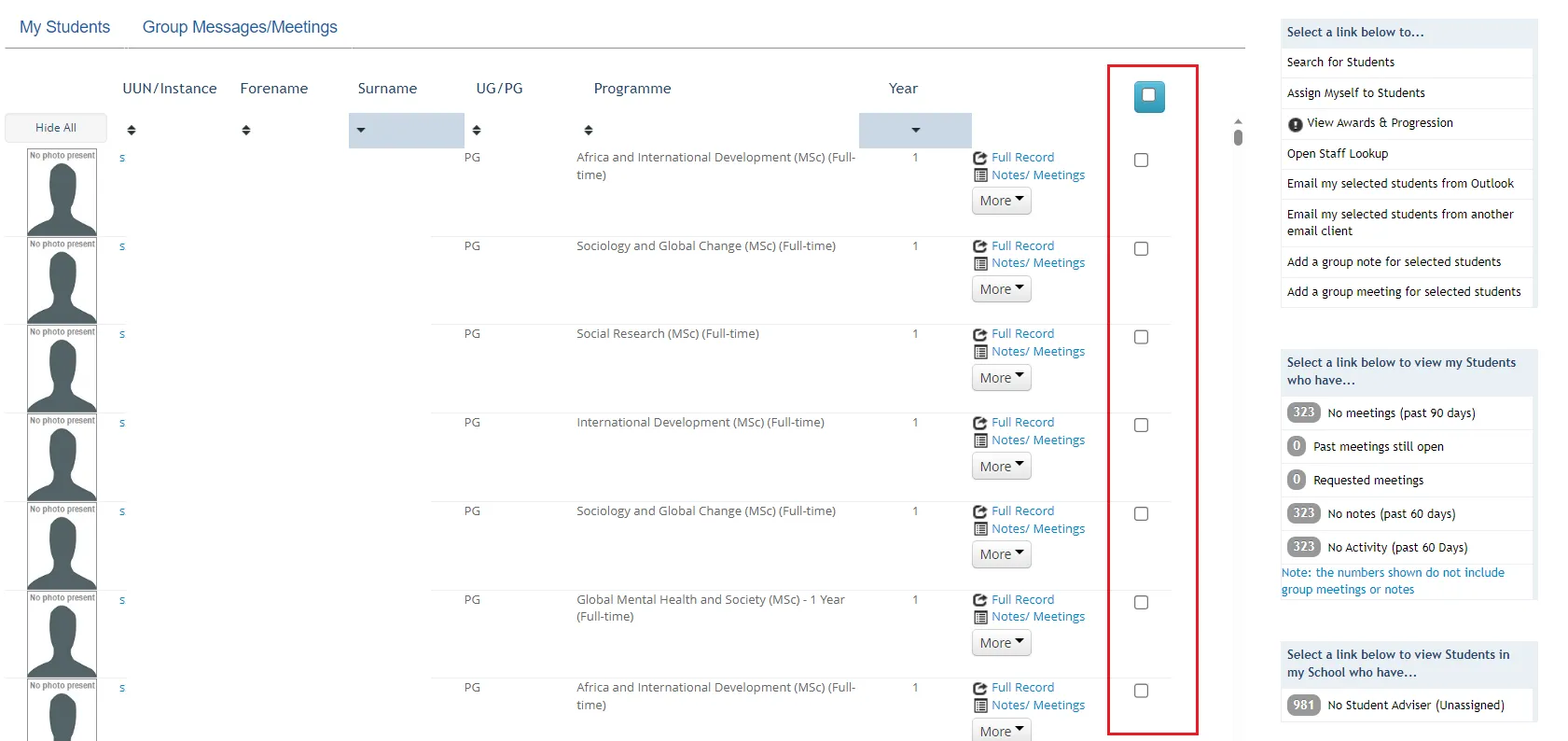Expand More menu for Social Research student
The width and height of the screenshot is (1568, 741).
(x=1002, y=378)
